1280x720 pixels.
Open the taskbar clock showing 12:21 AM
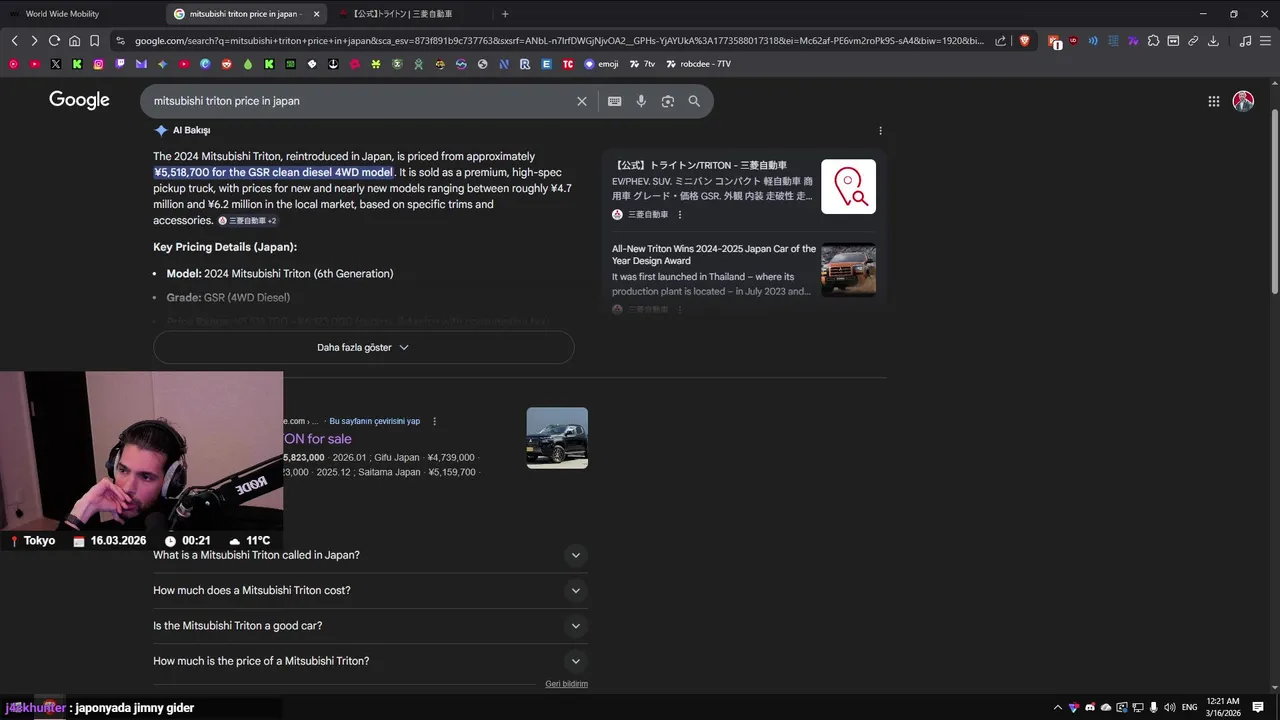pos(1223,707)
